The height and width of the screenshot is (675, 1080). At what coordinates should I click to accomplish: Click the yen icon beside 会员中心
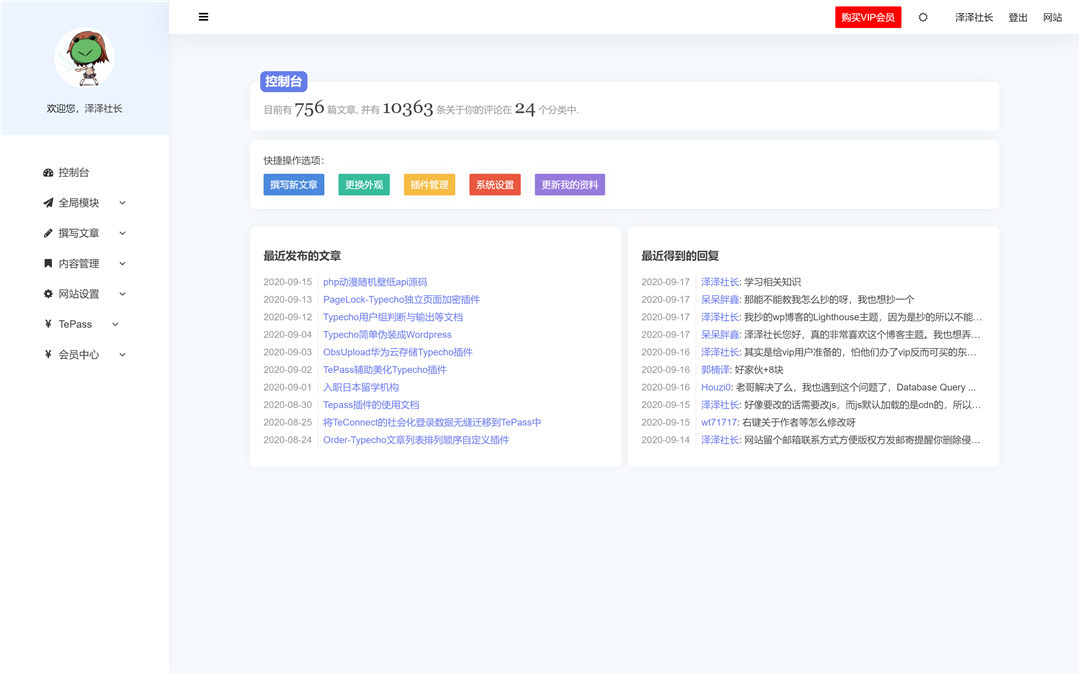[48, 354]
